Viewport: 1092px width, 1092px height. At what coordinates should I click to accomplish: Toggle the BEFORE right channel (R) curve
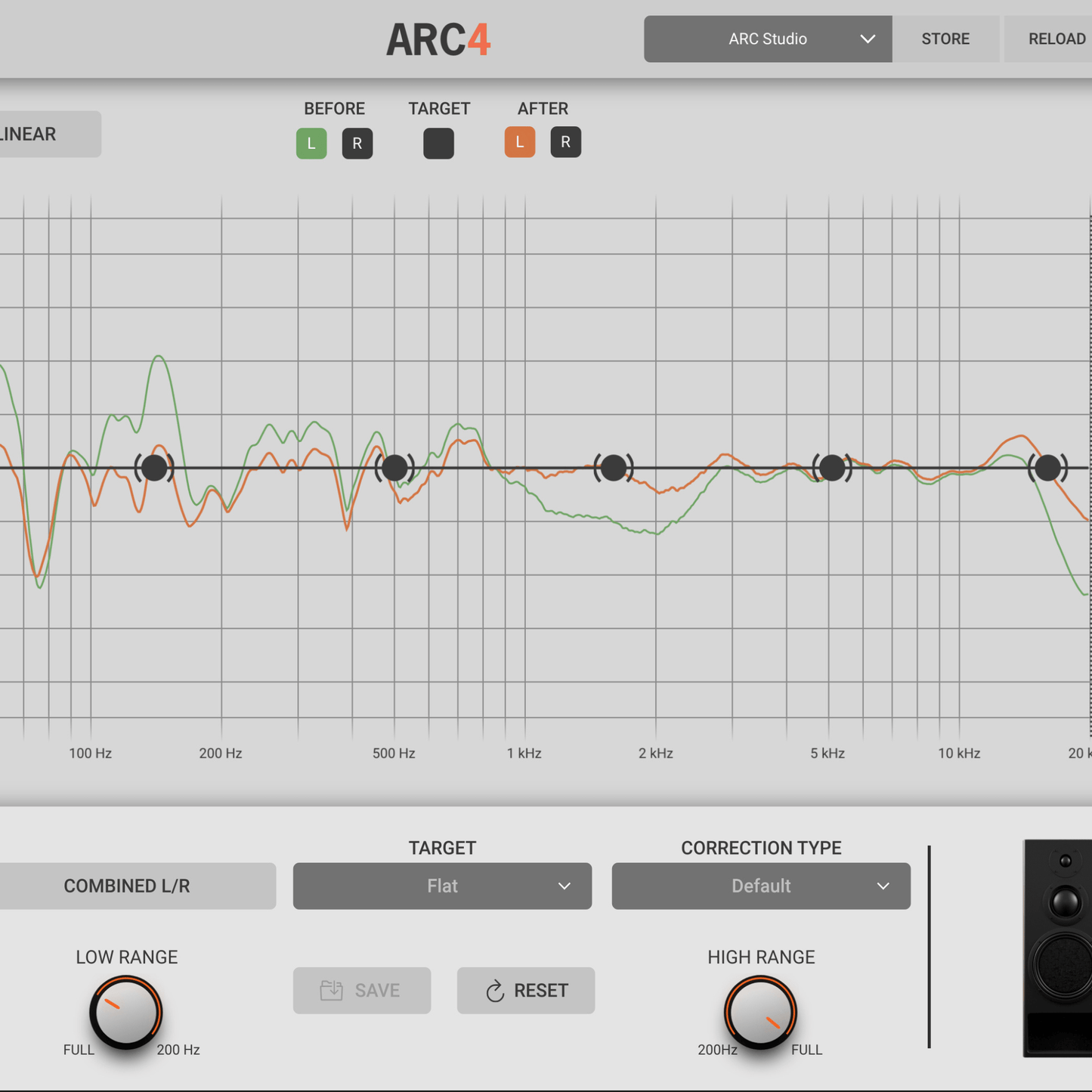click(x=357, y=144)
